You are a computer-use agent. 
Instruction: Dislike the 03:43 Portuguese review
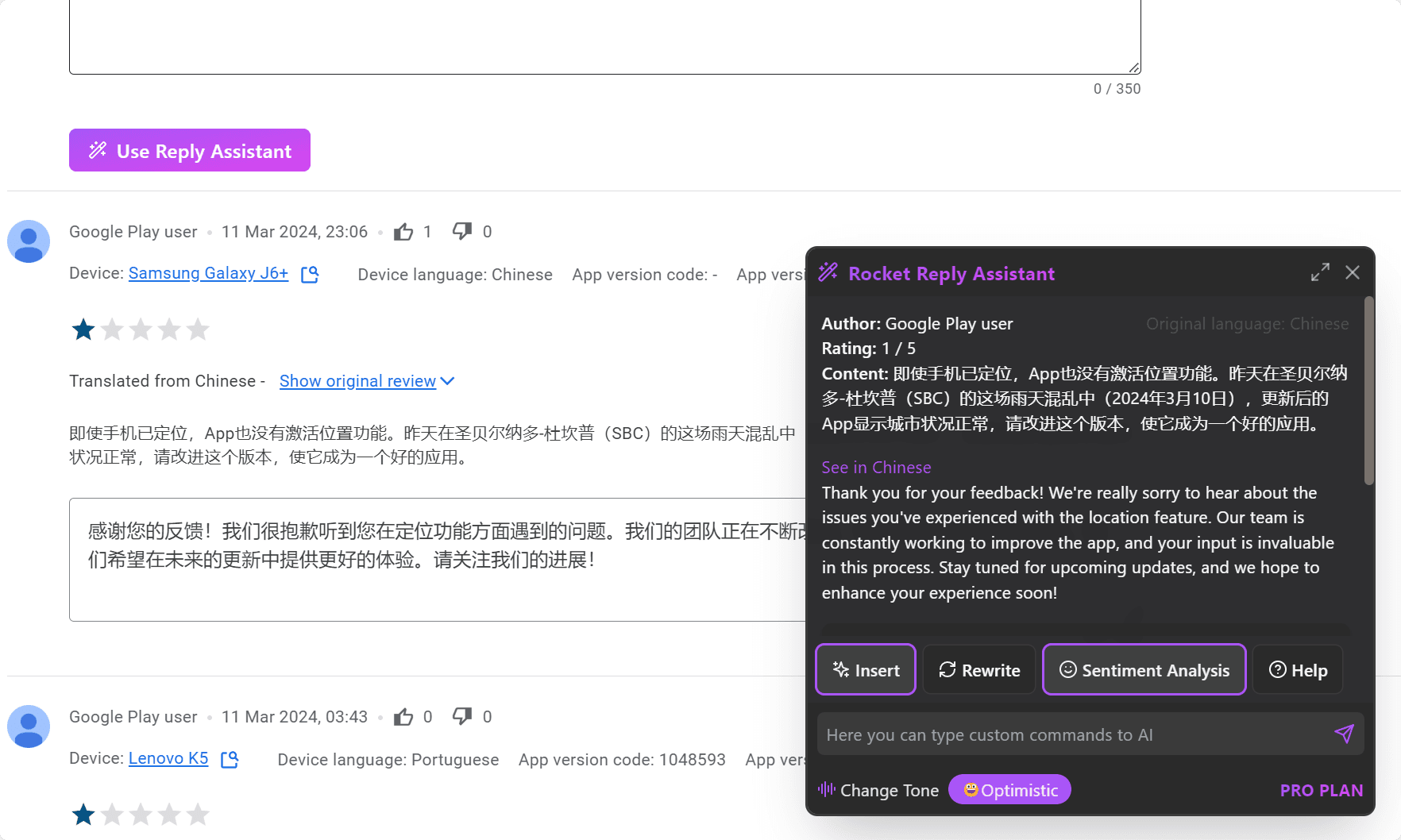[462, 717]
